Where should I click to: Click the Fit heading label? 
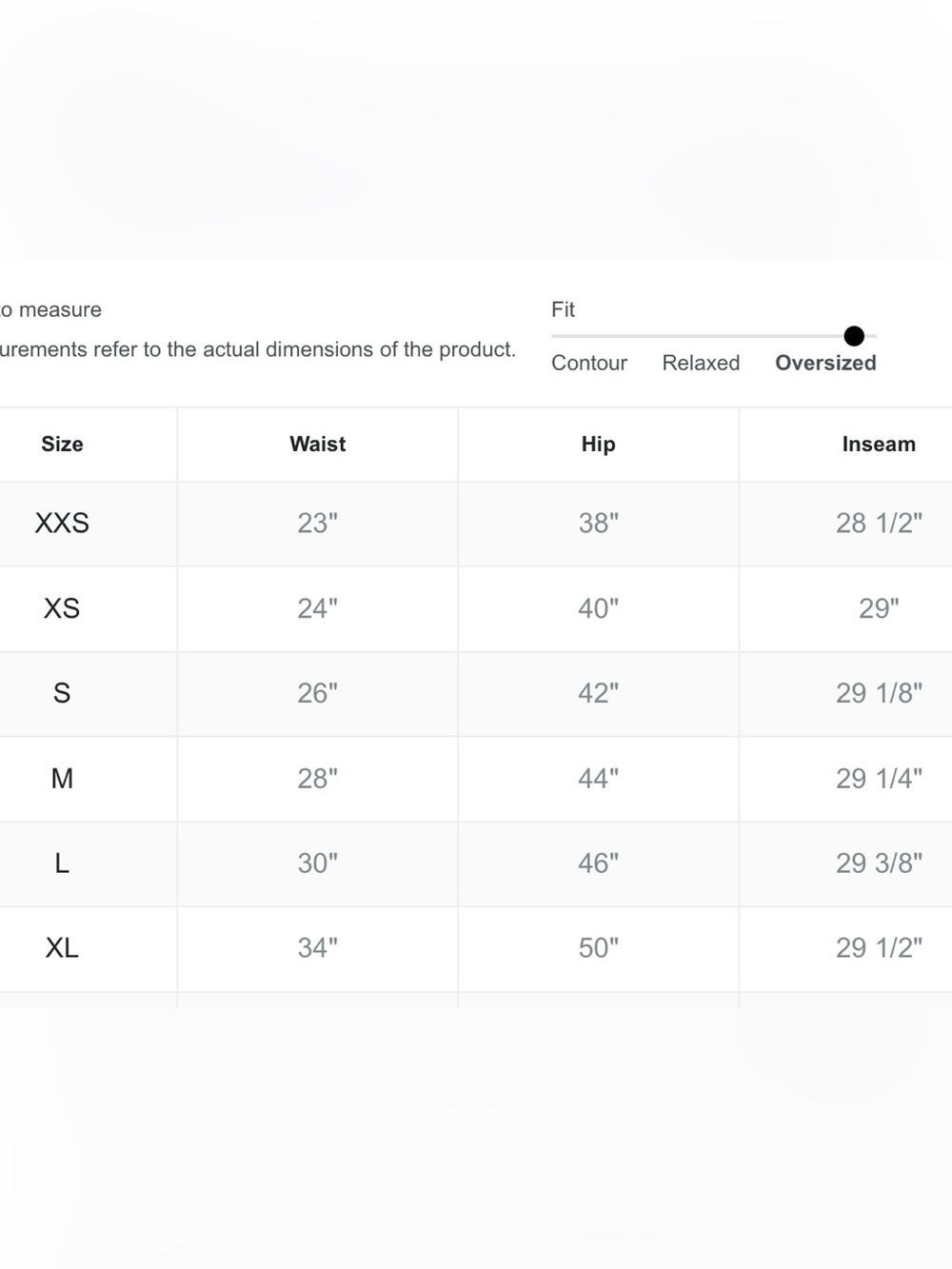pyautogui.click(x=563, y=309)
